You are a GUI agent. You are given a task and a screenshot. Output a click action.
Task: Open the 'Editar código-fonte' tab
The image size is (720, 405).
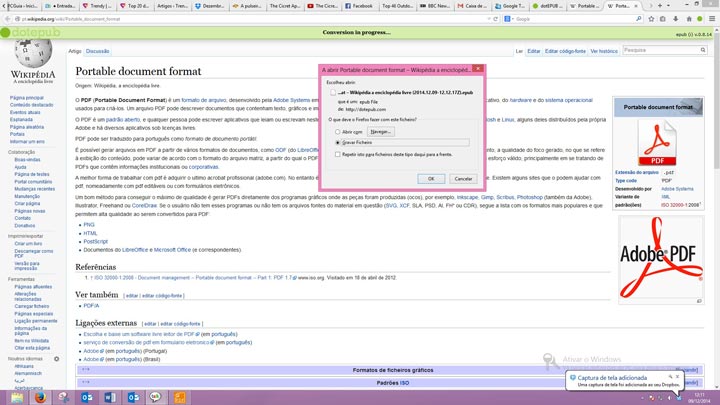click(x=565, y=51)
